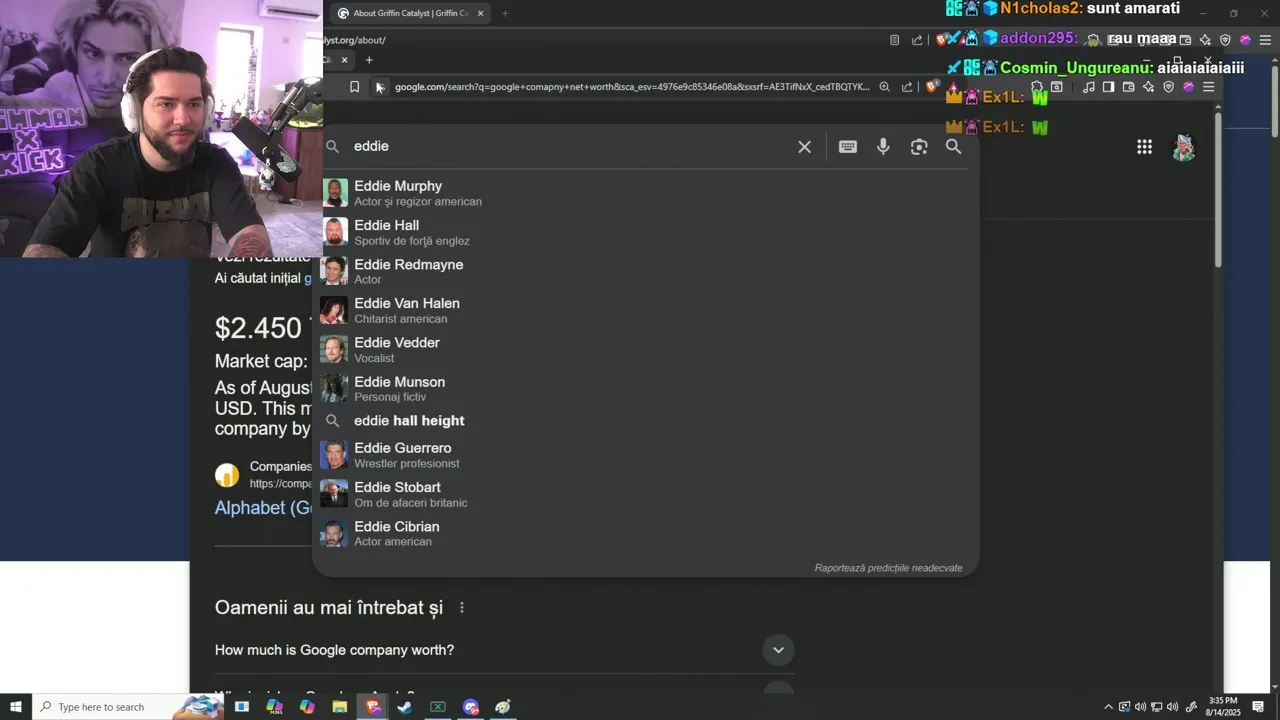The height and width of the screenshot is (720, 1280).
Task: Open the clock showing 3:35 PM
Action: tap(1222, 707)
